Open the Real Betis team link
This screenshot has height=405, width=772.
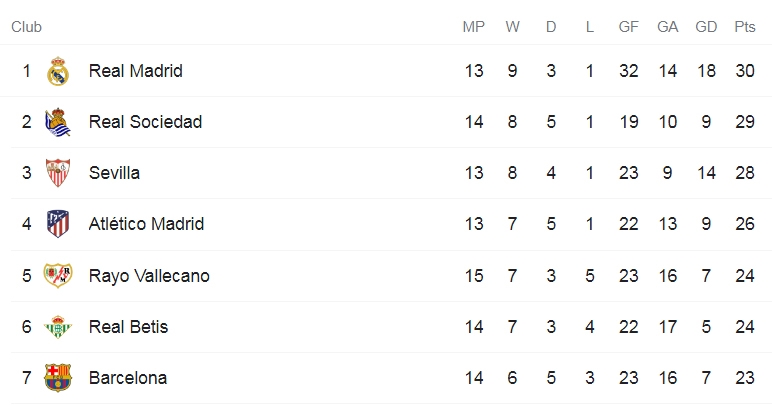(129, 327)
